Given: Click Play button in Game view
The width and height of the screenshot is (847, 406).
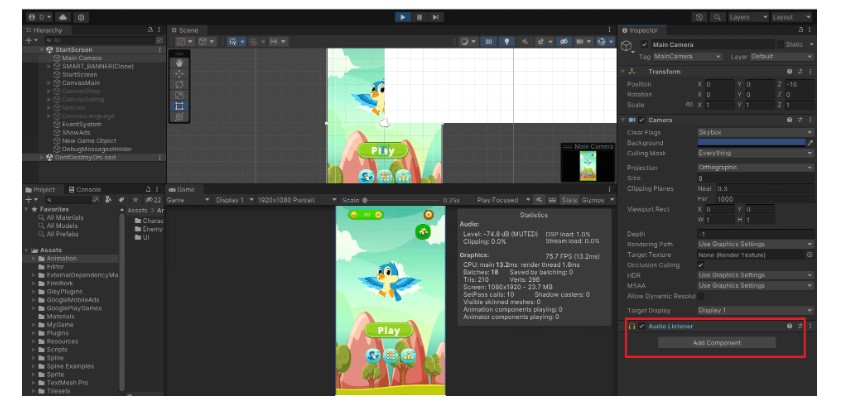Looking at the screenshot, I should coord(388,330).
